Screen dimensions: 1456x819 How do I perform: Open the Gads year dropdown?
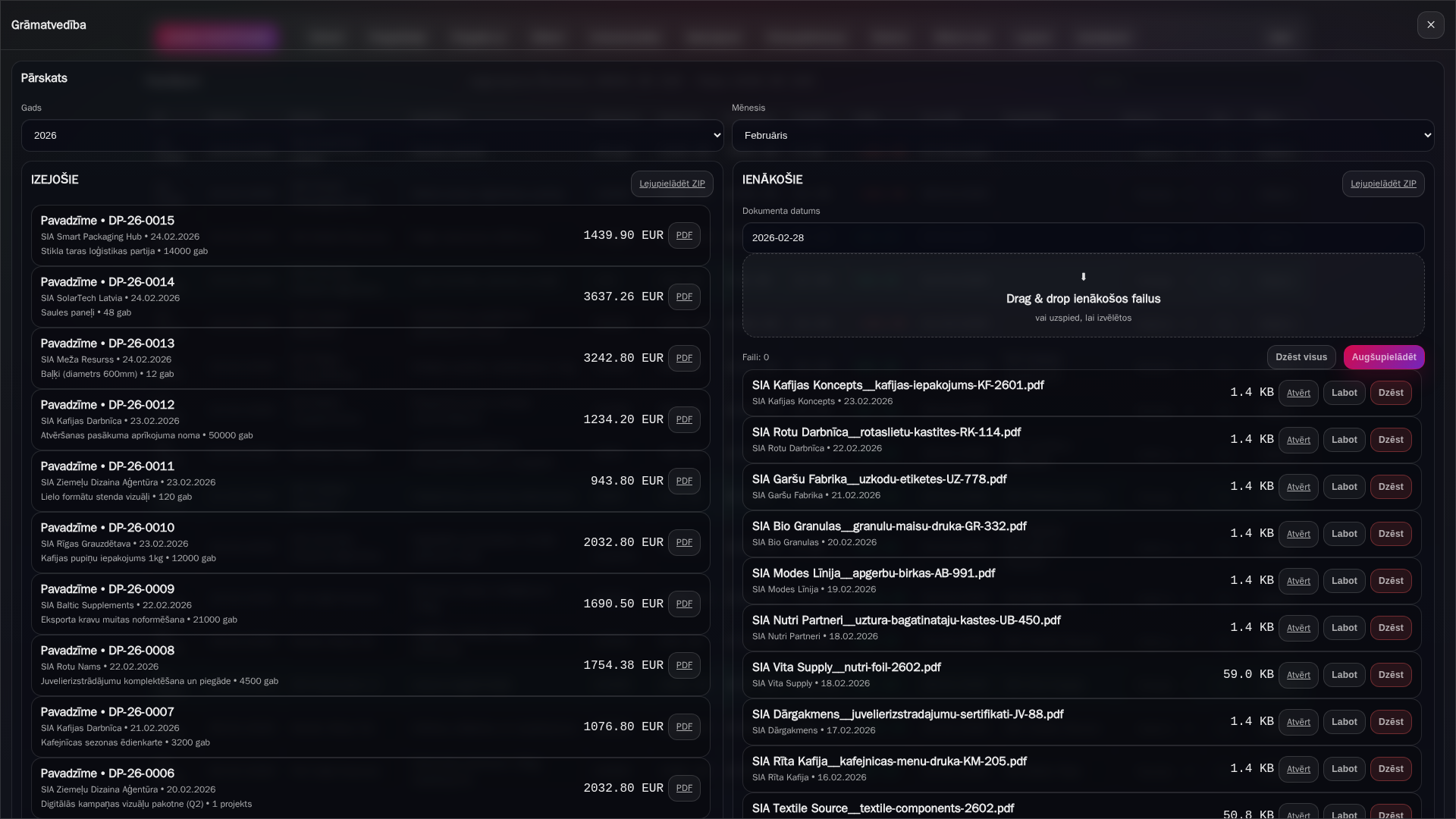pos(372,136)
